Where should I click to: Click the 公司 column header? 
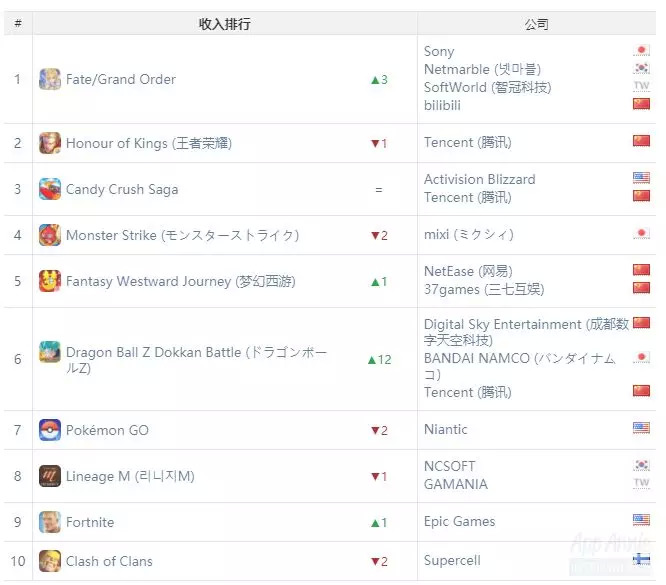coord(536,24)
